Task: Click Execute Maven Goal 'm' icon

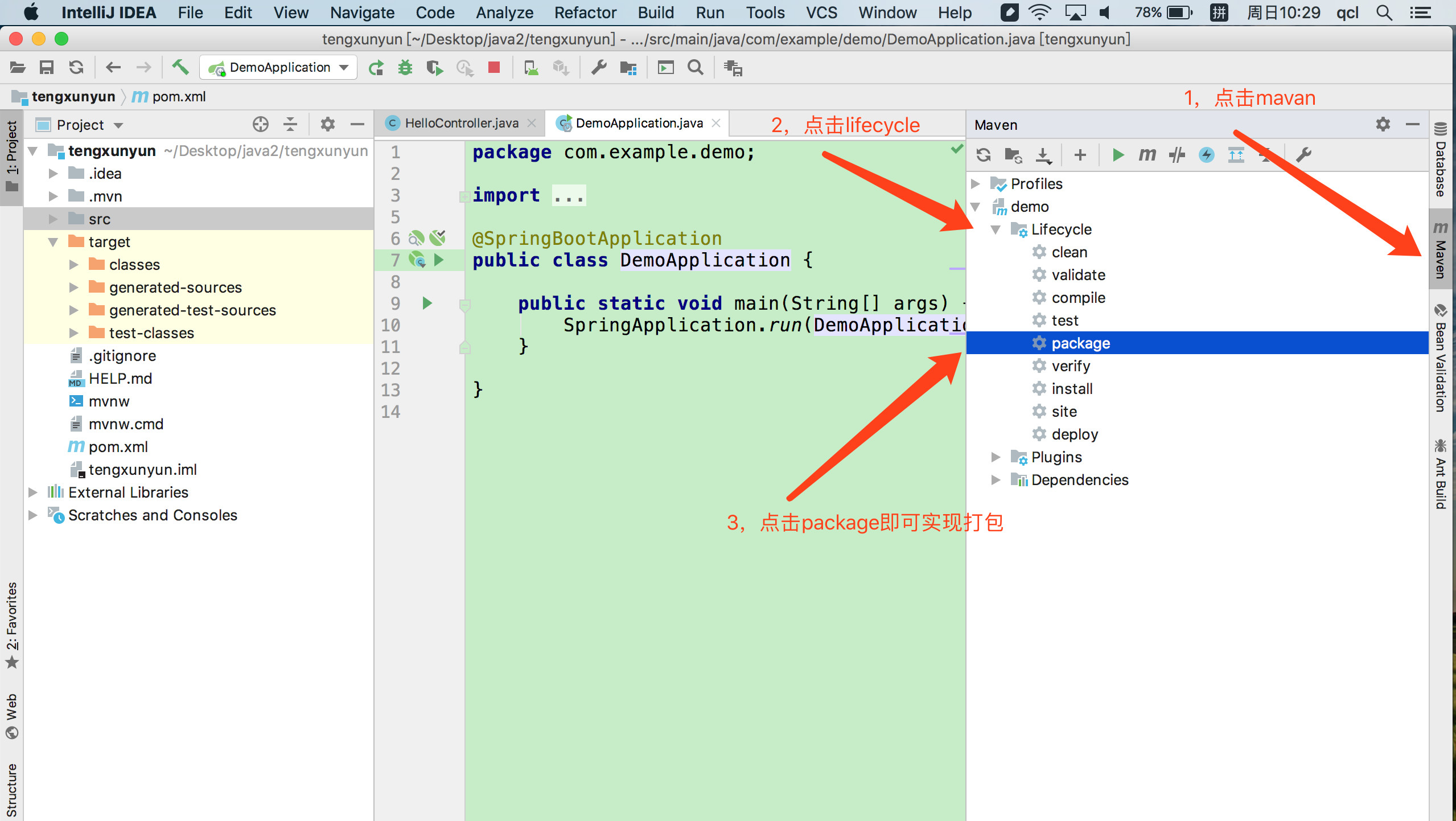Action: 1147,155
